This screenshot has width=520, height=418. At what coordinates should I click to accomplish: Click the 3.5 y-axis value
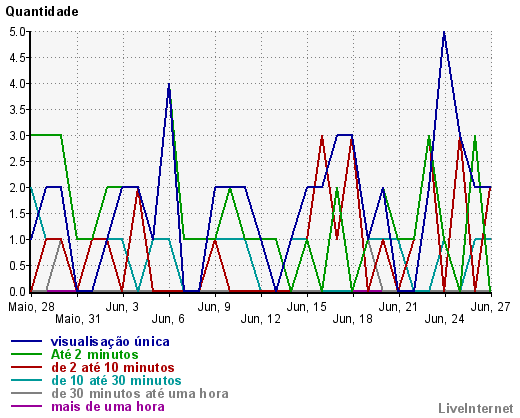point(17,110)
